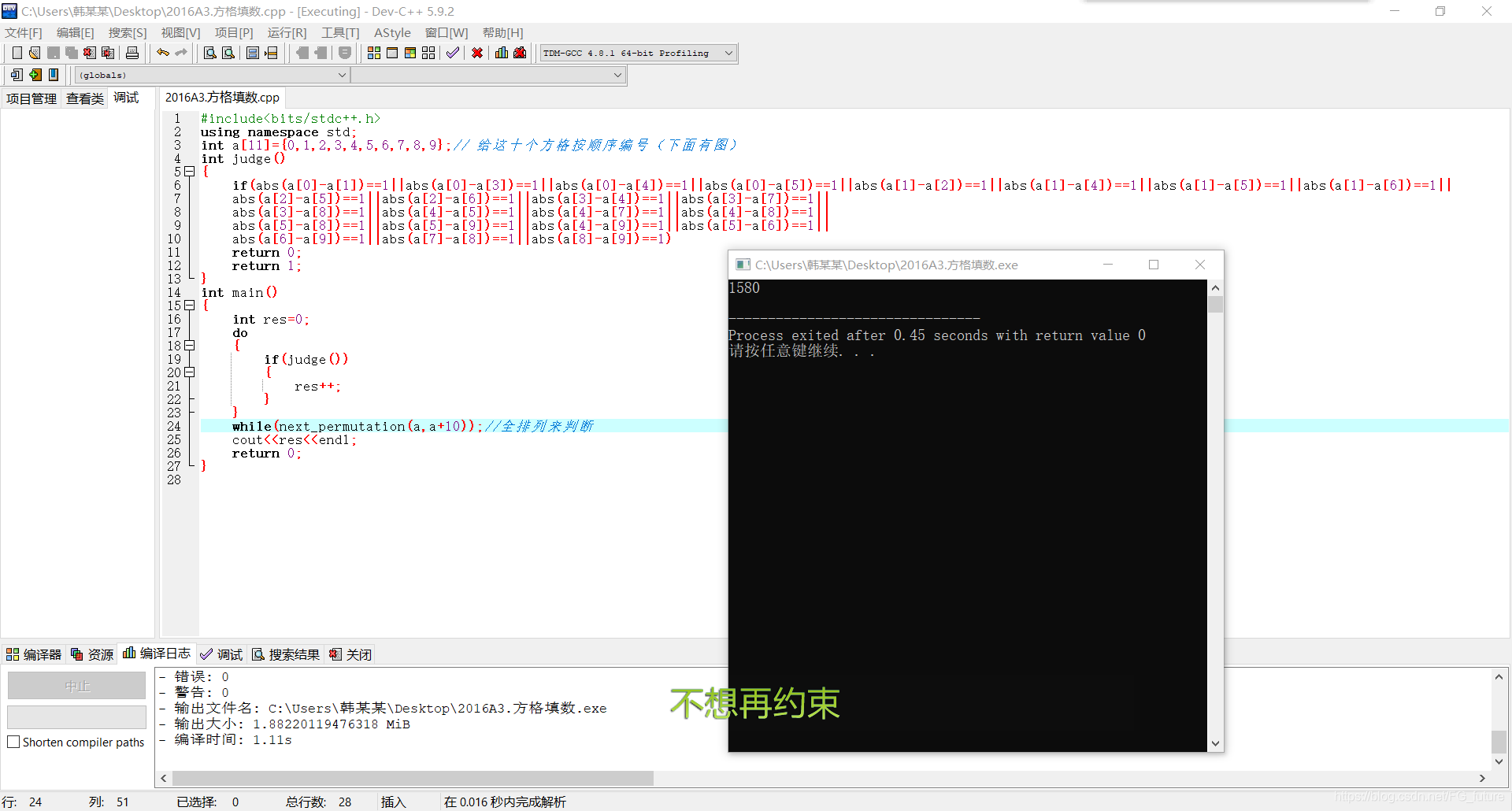Open the 项目[P] menu

[x=234, y=32]
